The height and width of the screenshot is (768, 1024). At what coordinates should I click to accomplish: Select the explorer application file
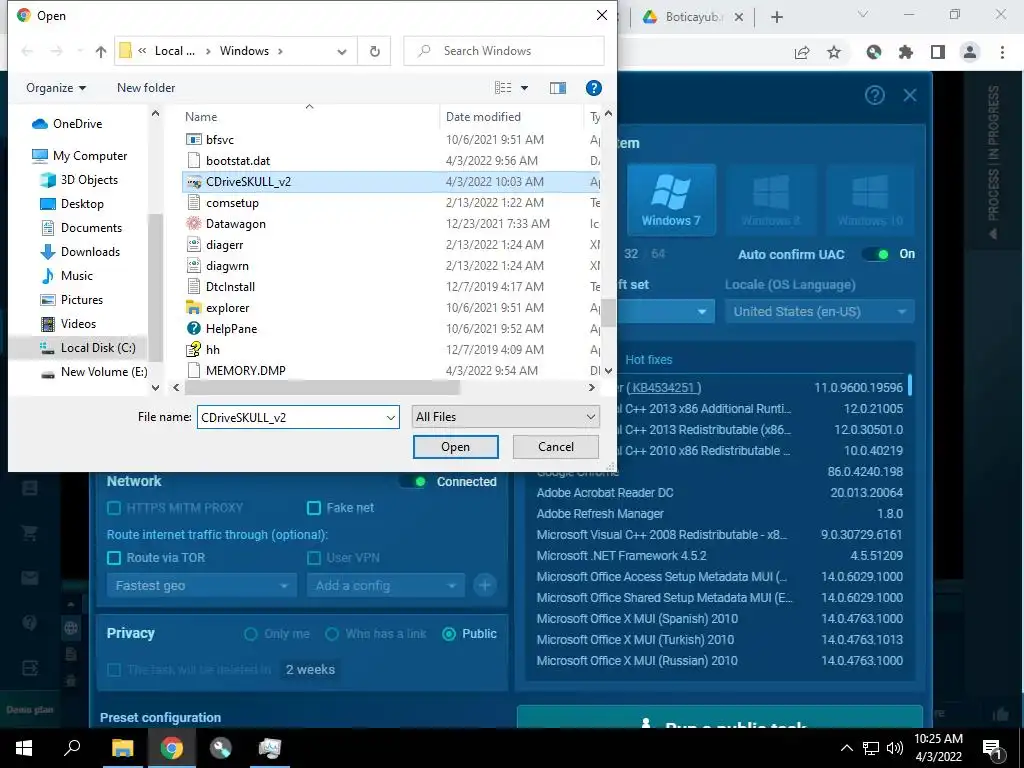(217, 308)
